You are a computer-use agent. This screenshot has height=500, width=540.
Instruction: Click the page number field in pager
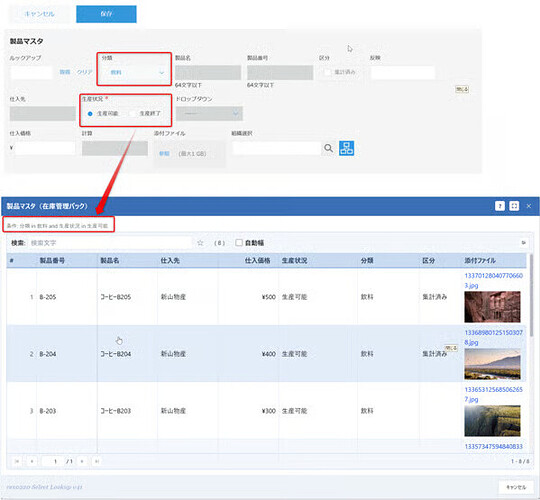53,461
